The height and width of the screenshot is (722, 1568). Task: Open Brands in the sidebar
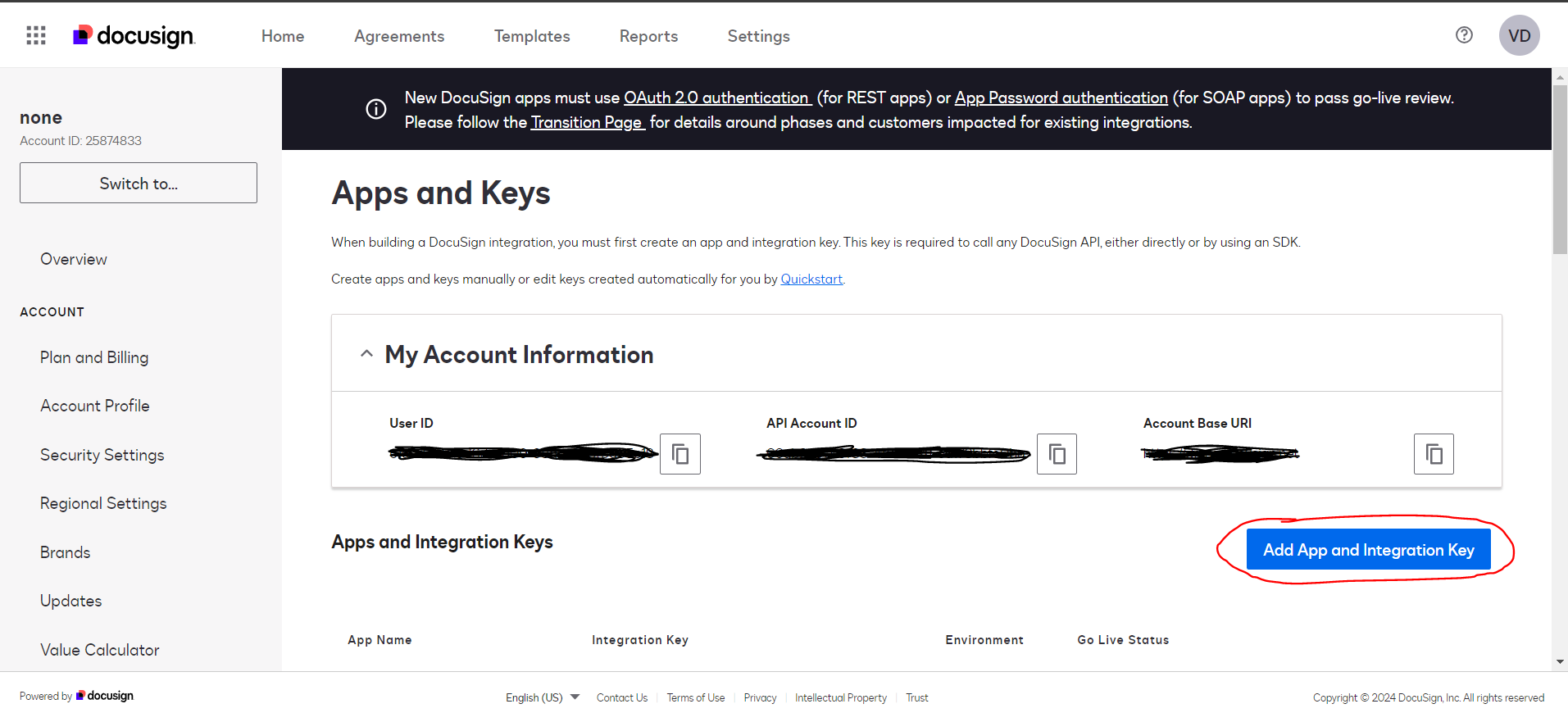[x=66, y=552]
